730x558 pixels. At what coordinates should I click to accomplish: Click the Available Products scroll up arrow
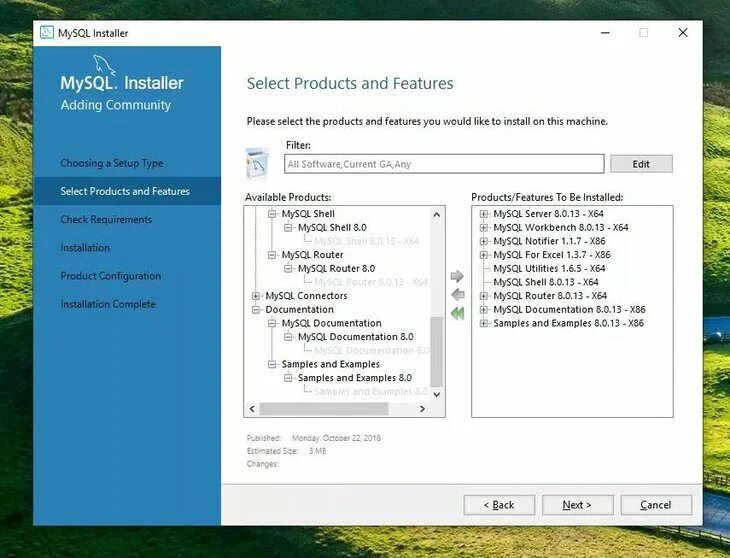(x=436, y=215)
